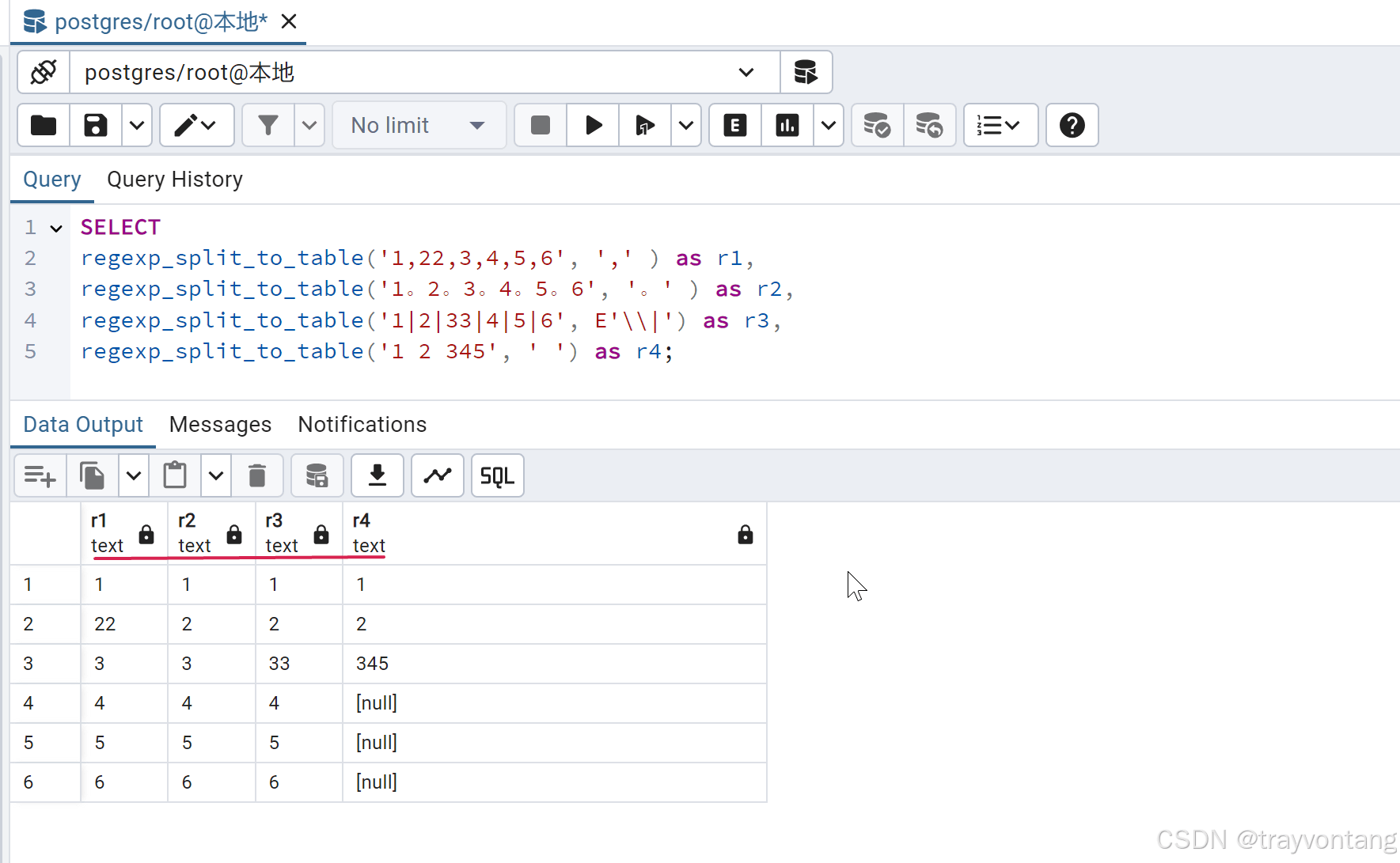
Task: Click the Explain Analyze button
Action: (787, 125)
